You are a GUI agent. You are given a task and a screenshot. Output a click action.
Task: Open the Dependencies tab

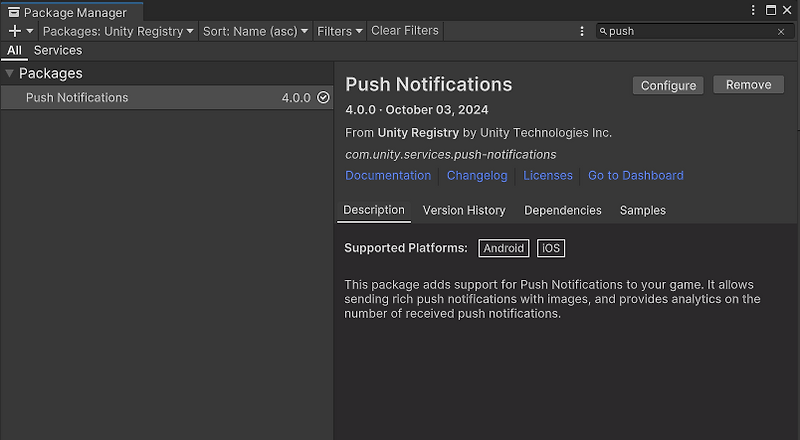point(563,210)
